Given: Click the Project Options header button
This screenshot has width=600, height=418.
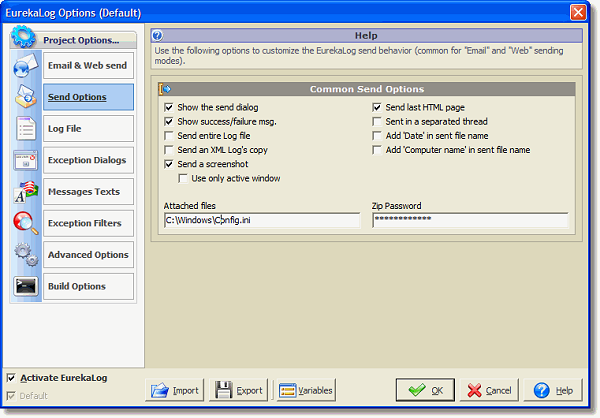Looking at the screenshot, I should coord(73,40).
